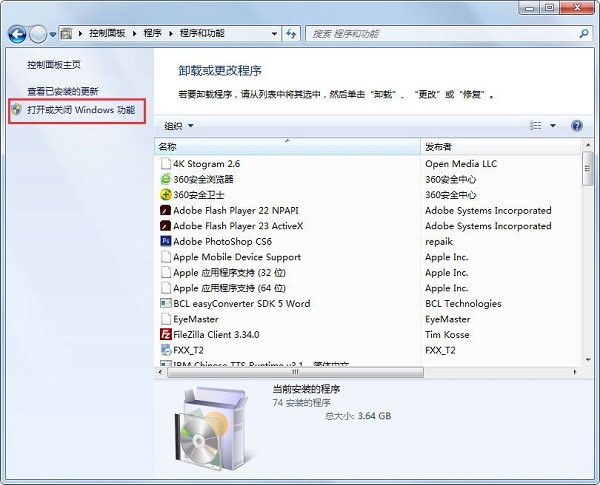Select the Apple Mobile Device Support entry
600x485 pixels.
click(236, 257)
